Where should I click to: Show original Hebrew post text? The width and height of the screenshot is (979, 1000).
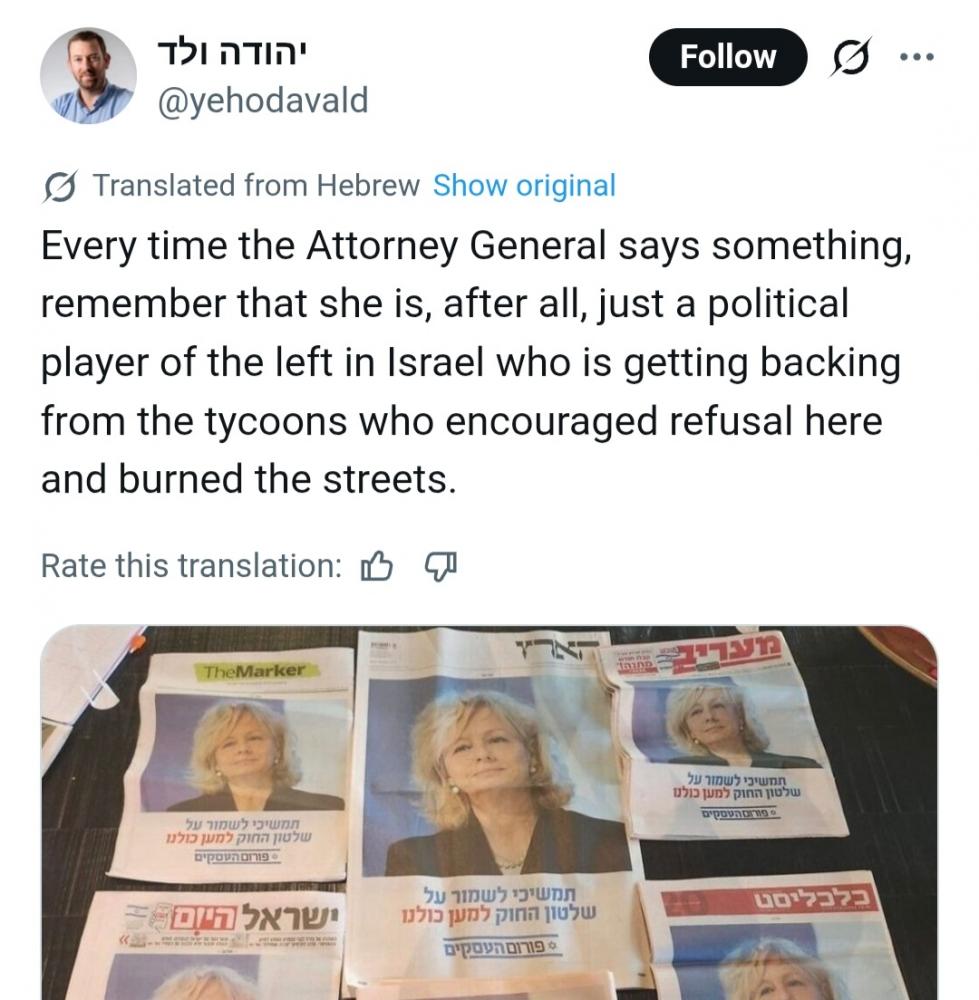(x=524, y=186)
